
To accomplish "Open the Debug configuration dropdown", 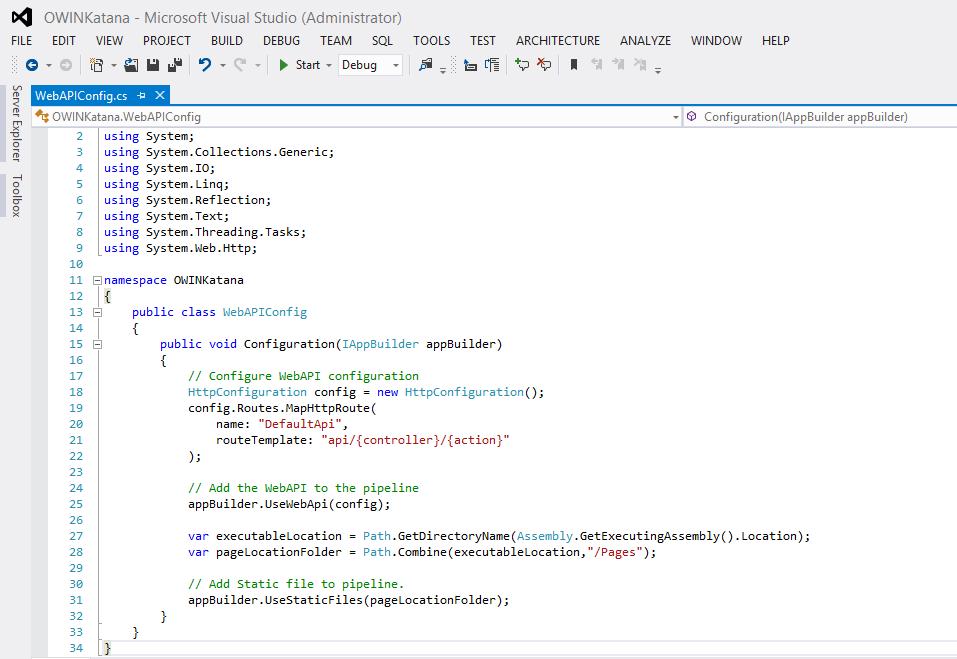I will 396,65.
